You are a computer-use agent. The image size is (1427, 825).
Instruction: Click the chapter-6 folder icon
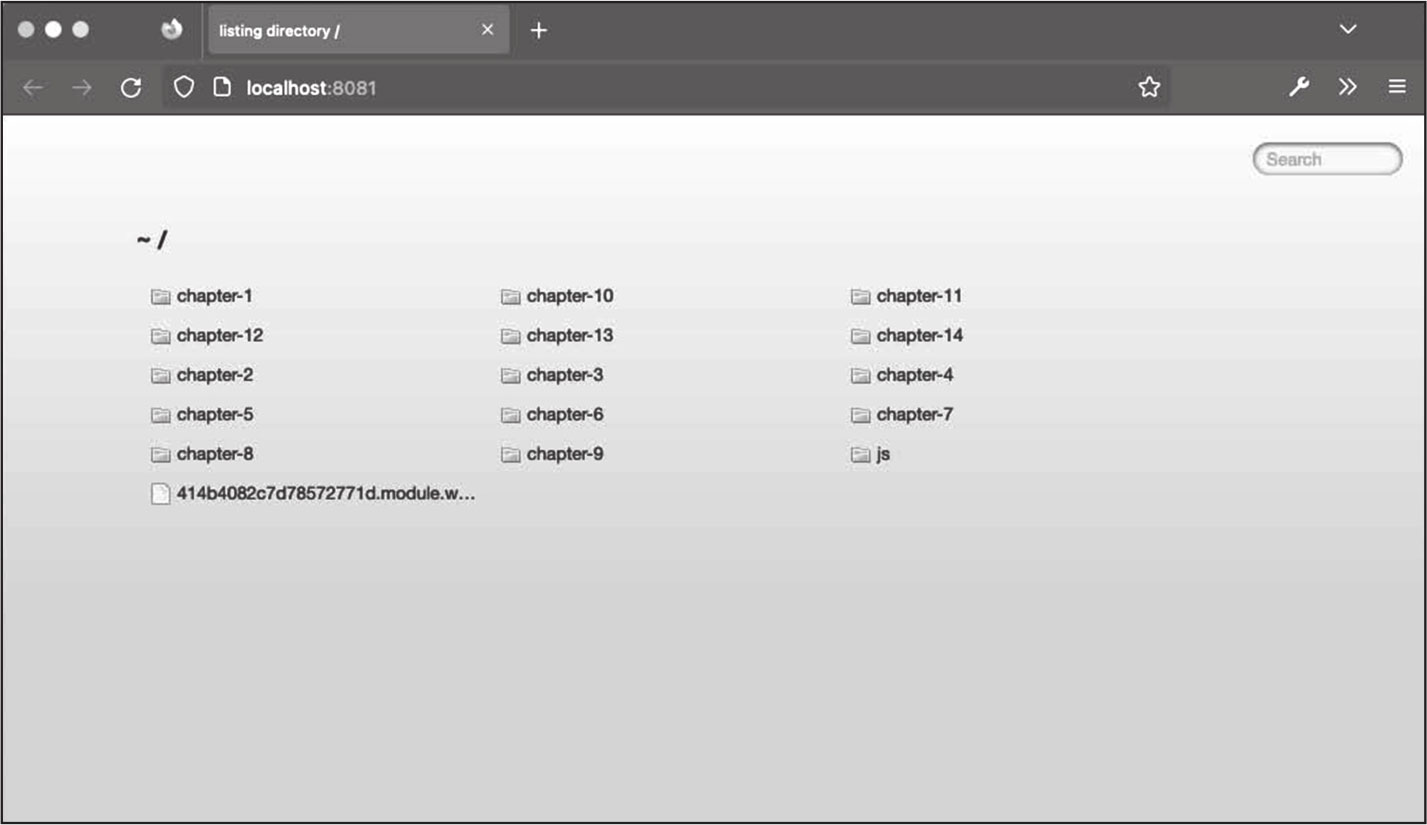[x=511, y=415]
